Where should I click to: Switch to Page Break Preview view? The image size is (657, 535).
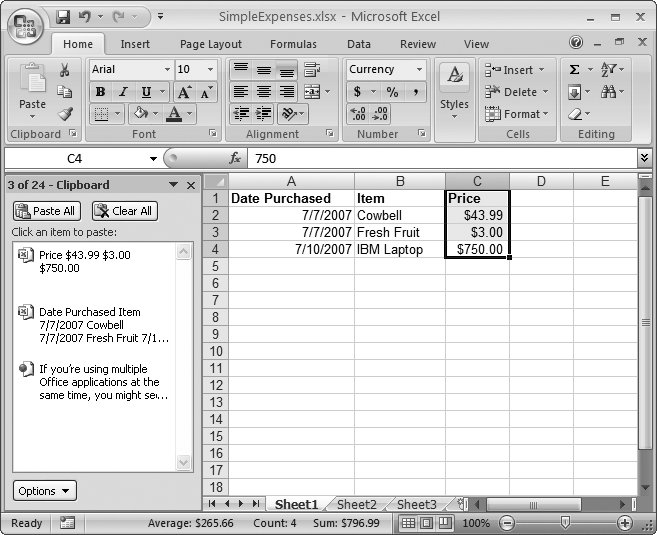click(445, 522)
